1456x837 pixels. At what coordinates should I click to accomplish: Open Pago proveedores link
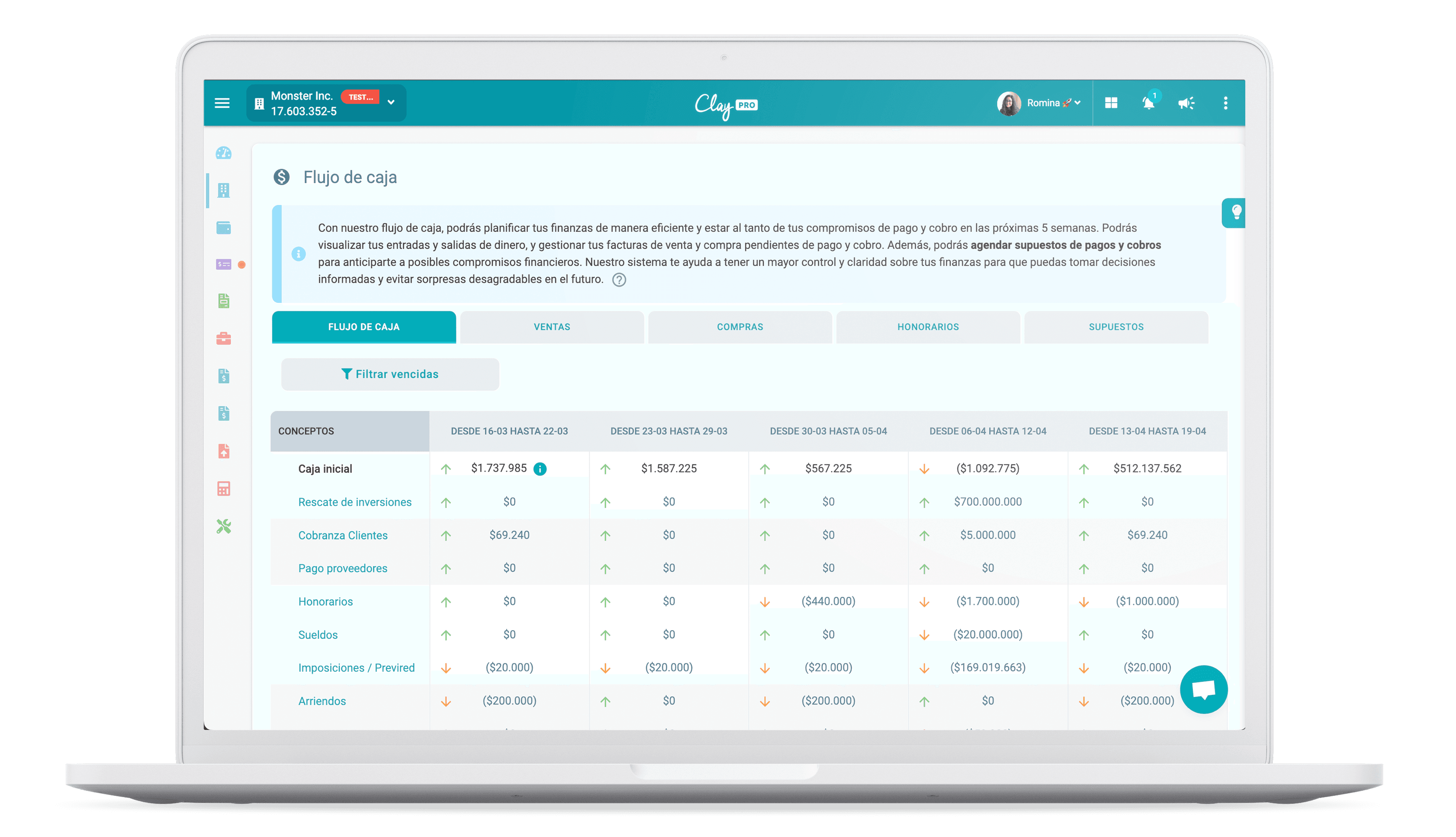(343, 568)
